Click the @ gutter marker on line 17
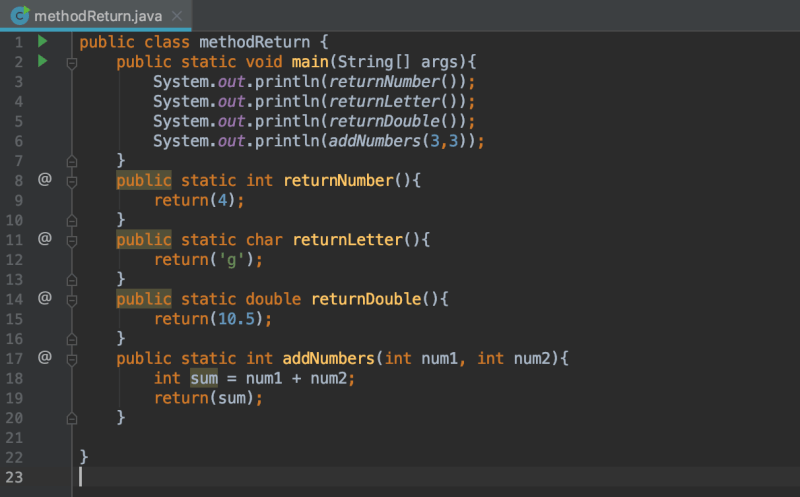 click(45, 357)
